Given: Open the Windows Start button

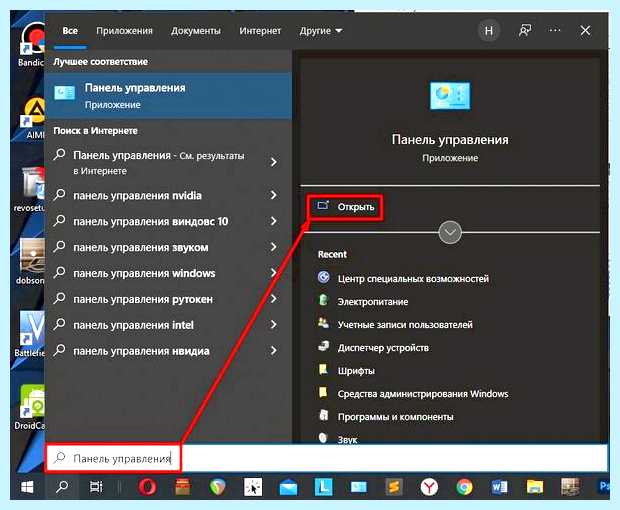Looking at the screenshot, I should click(x=27, y=487).
